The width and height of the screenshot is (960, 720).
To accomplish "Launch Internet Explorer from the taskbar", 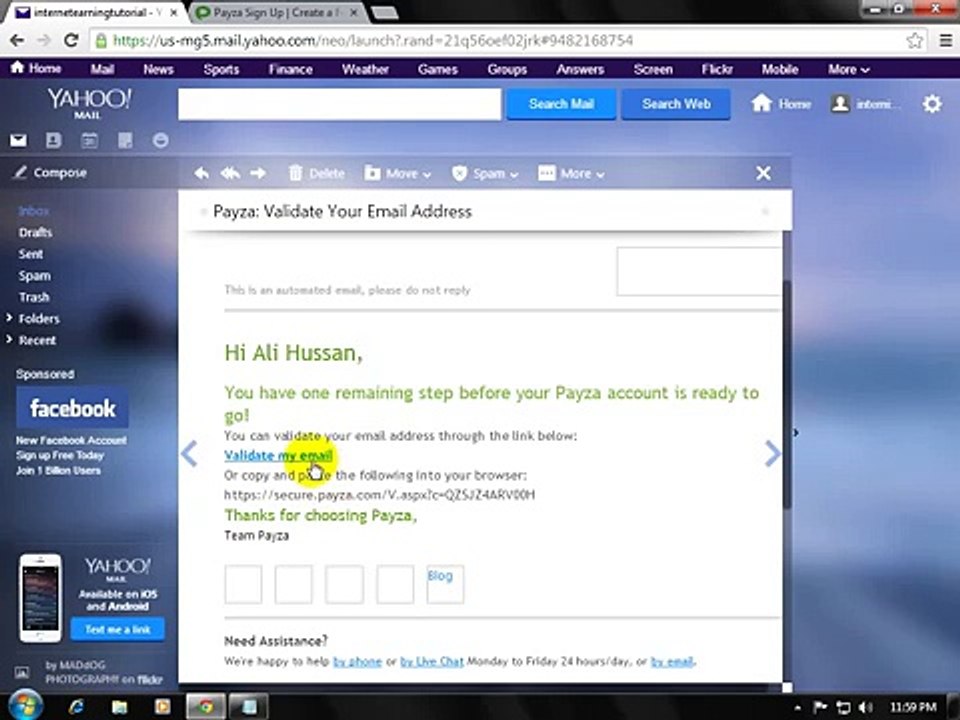I will pos(77,707).
